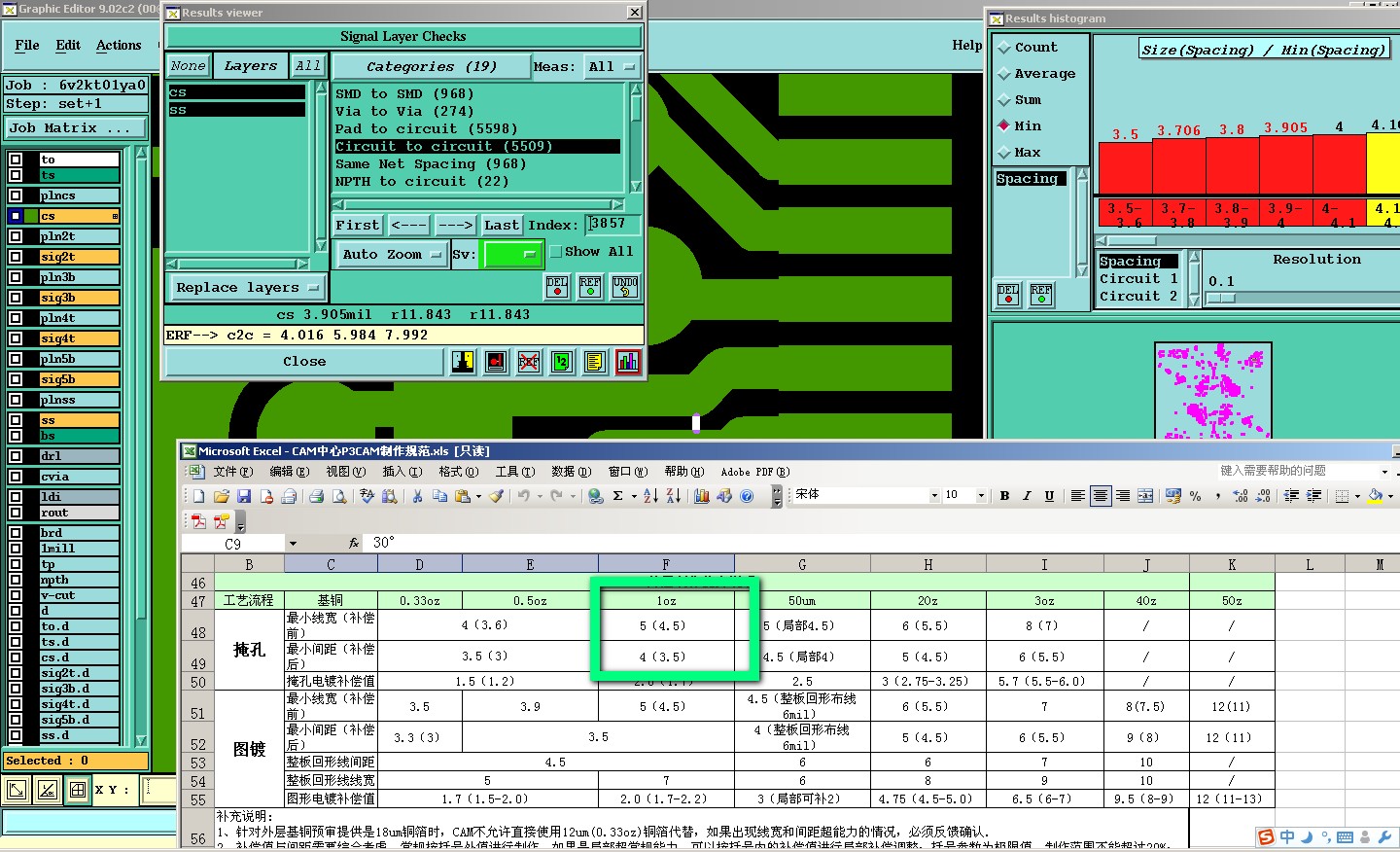Click Excel Save icon
Image resolution: width=1400 pixels, height=852 pixels.
[244, 496]
